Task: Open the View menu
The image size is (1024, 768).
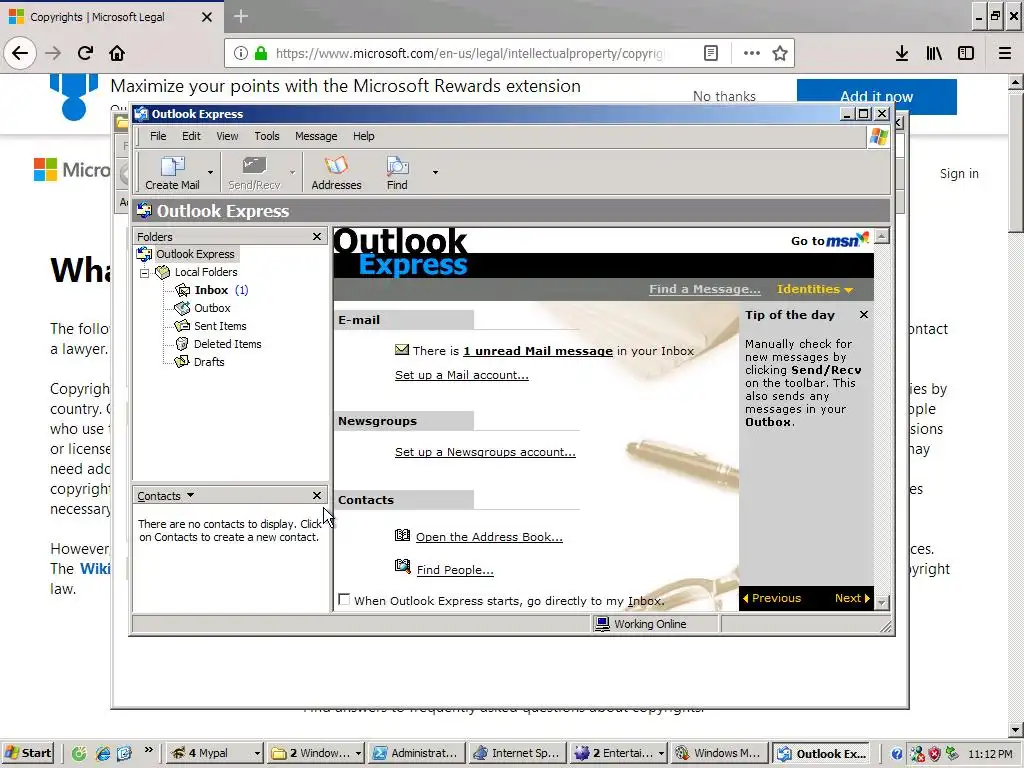Action: (227, 136)
